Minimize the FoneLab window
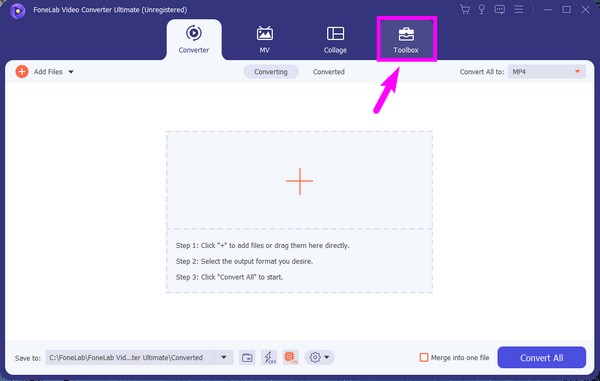Viewport: 600px width, 381px height. pyautogui.click(x=548, y=10)
